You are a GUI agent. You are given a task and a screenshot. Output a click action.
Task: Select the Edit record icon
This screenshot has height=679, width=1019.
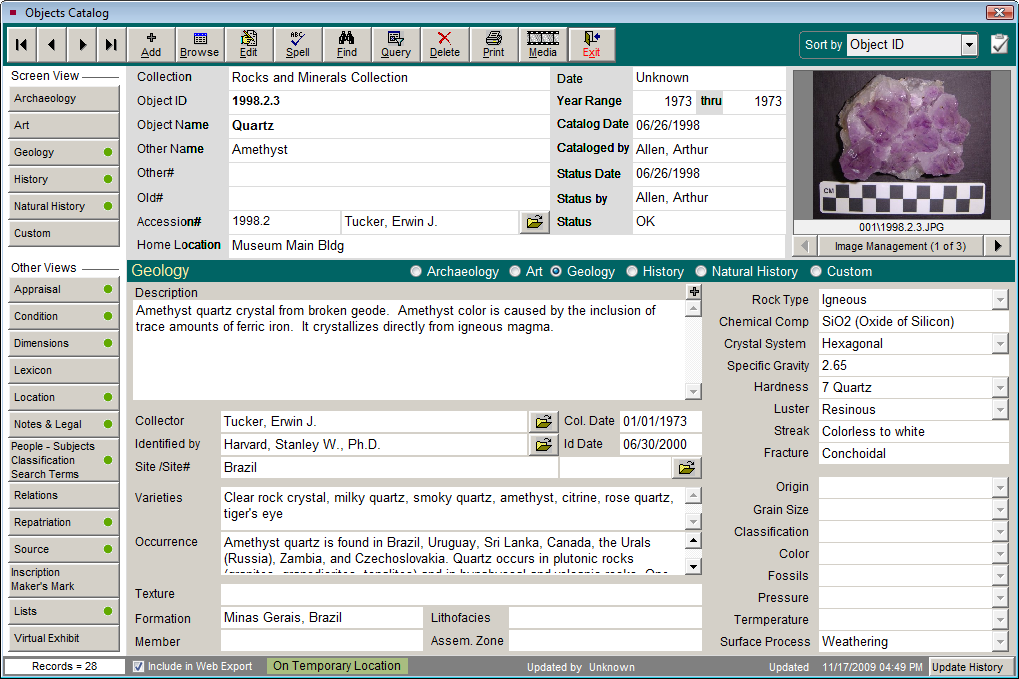(x=248, y=44)
